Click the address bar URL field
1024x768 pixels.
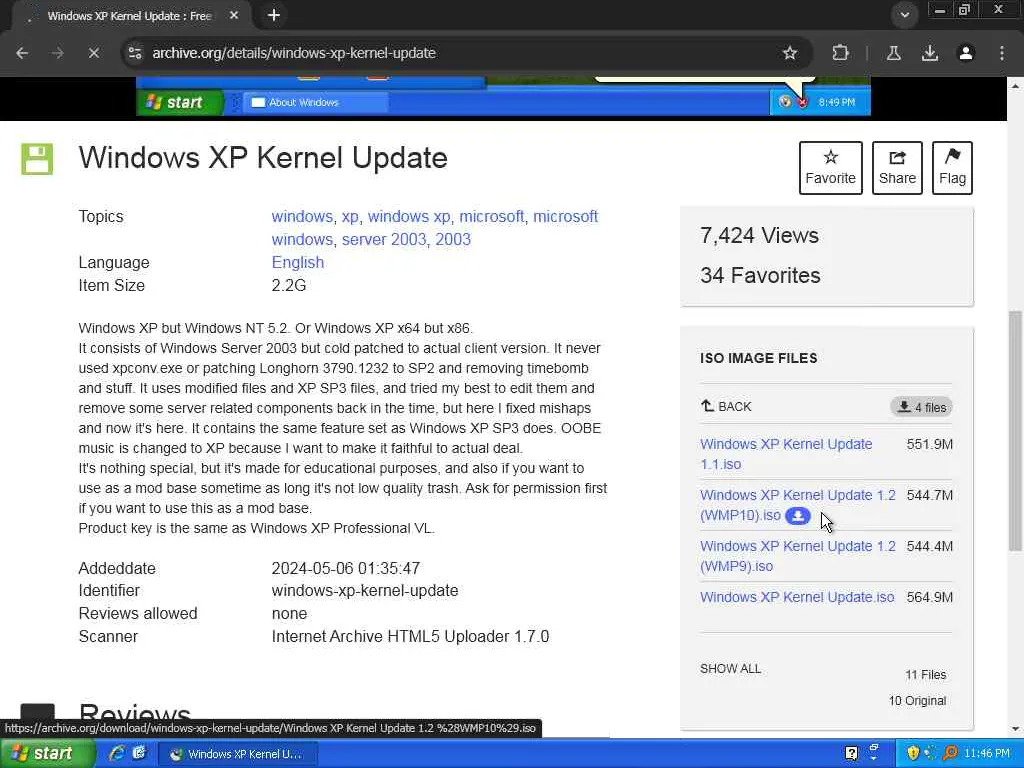pos(457,53)
